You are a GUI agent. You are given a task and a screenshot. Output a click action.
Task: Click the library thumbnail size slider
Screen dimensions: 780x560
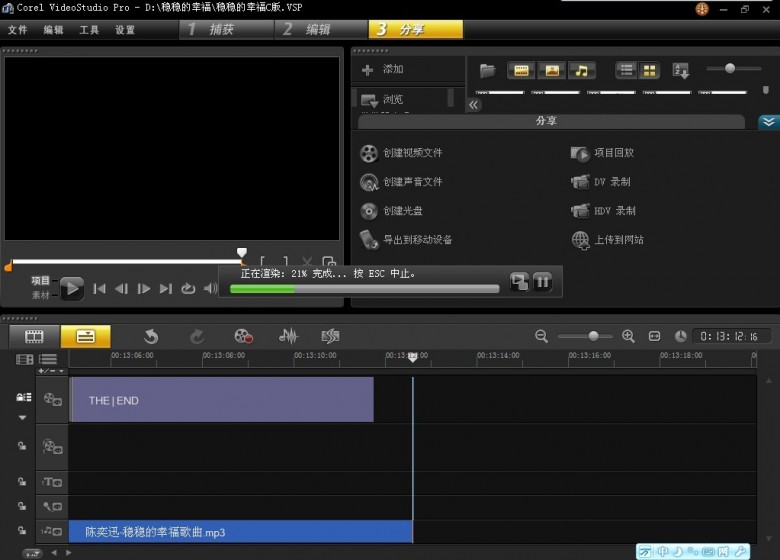click(730, 68)
